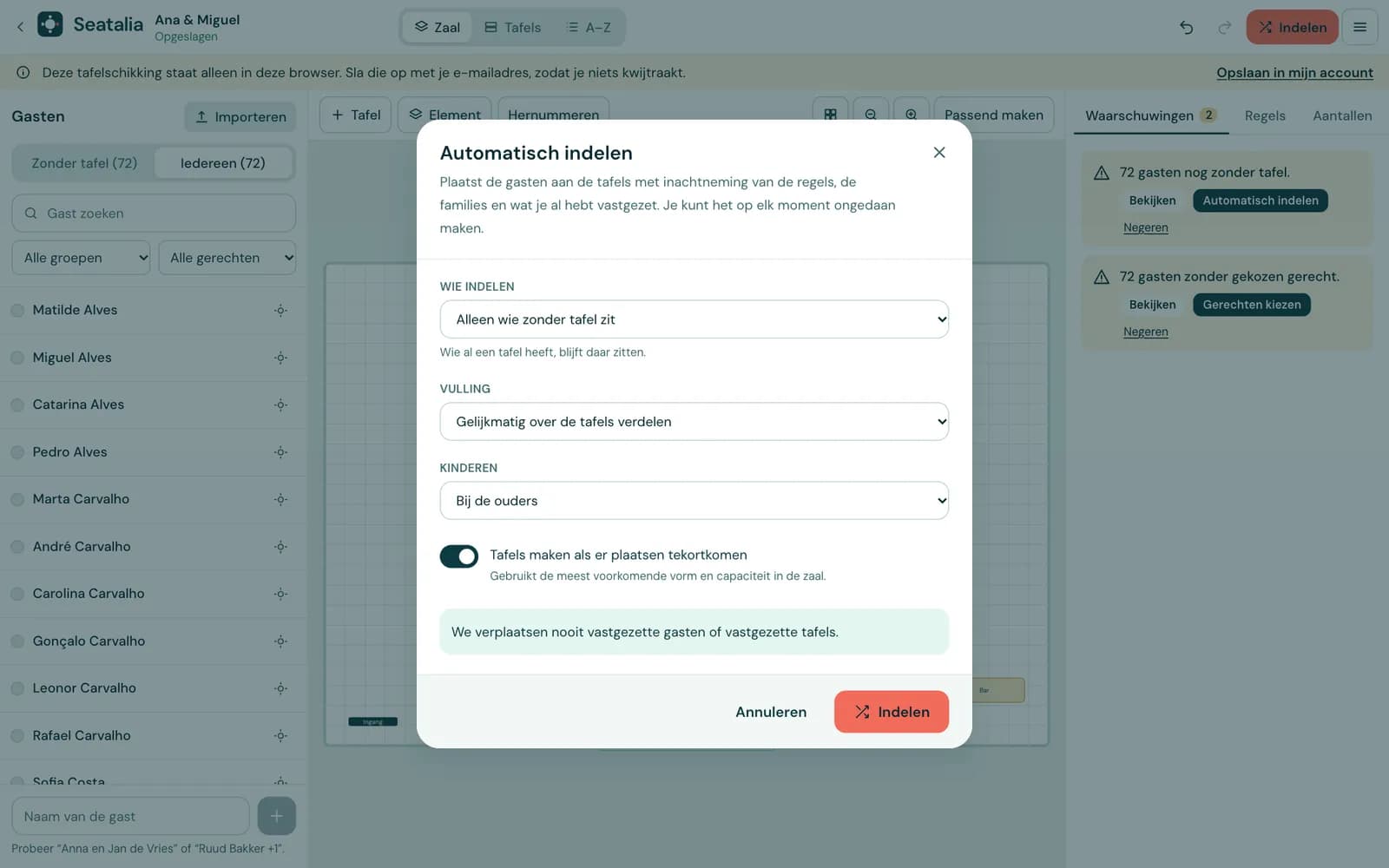Click target icon for Rafael Carvalho

pos(280,736)
